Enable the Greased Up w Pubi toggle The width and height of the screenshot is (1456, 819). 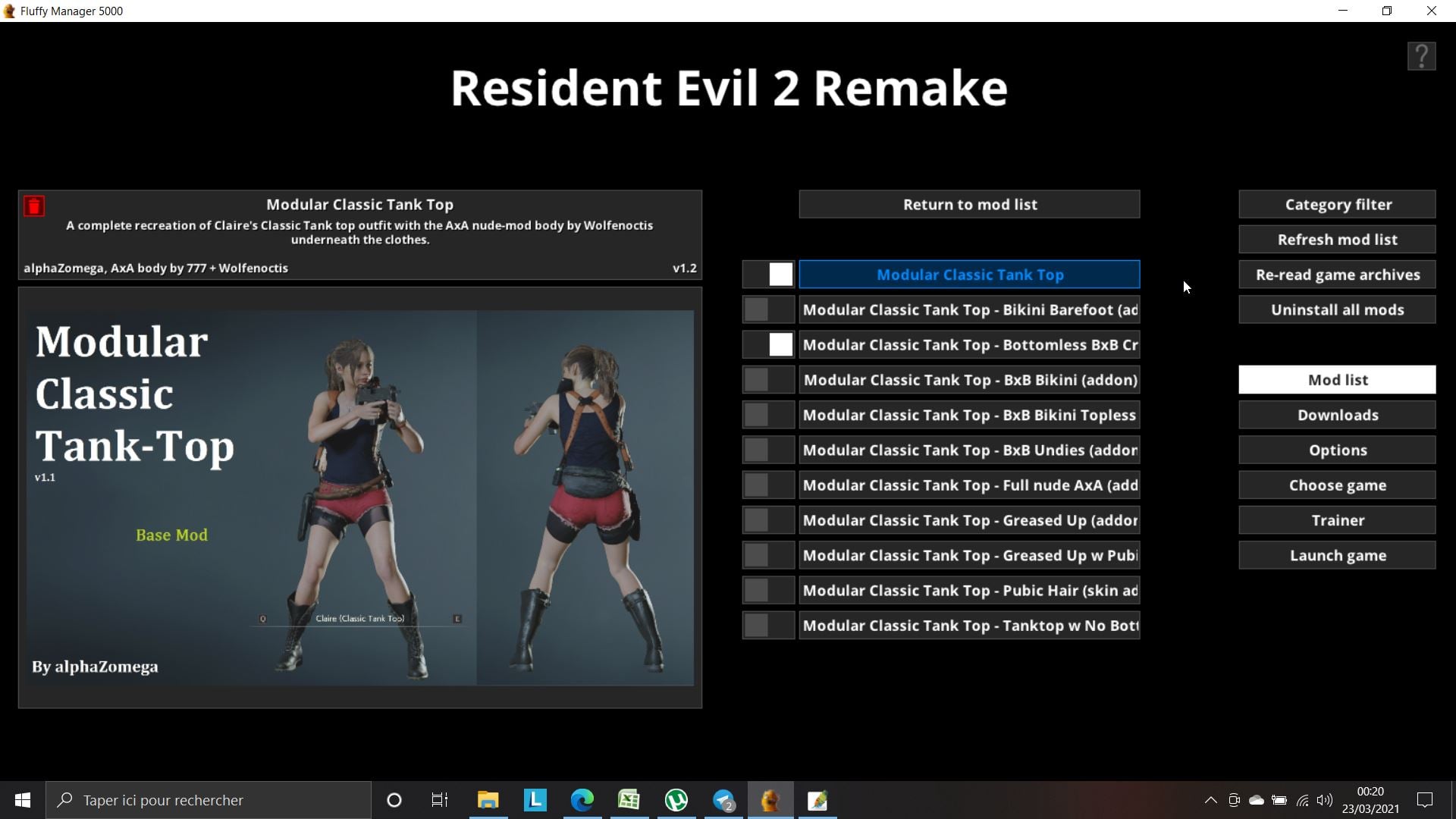(768, 555)
